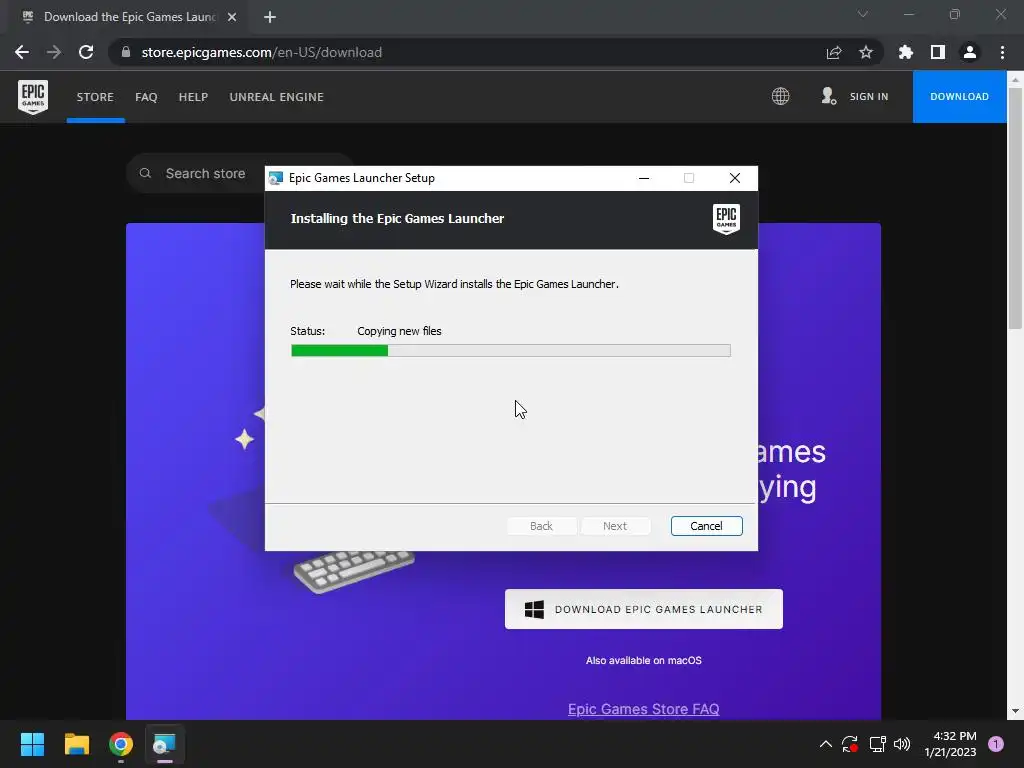Open the taskbar clock showing 4:32 PM

tap(950, 744)
